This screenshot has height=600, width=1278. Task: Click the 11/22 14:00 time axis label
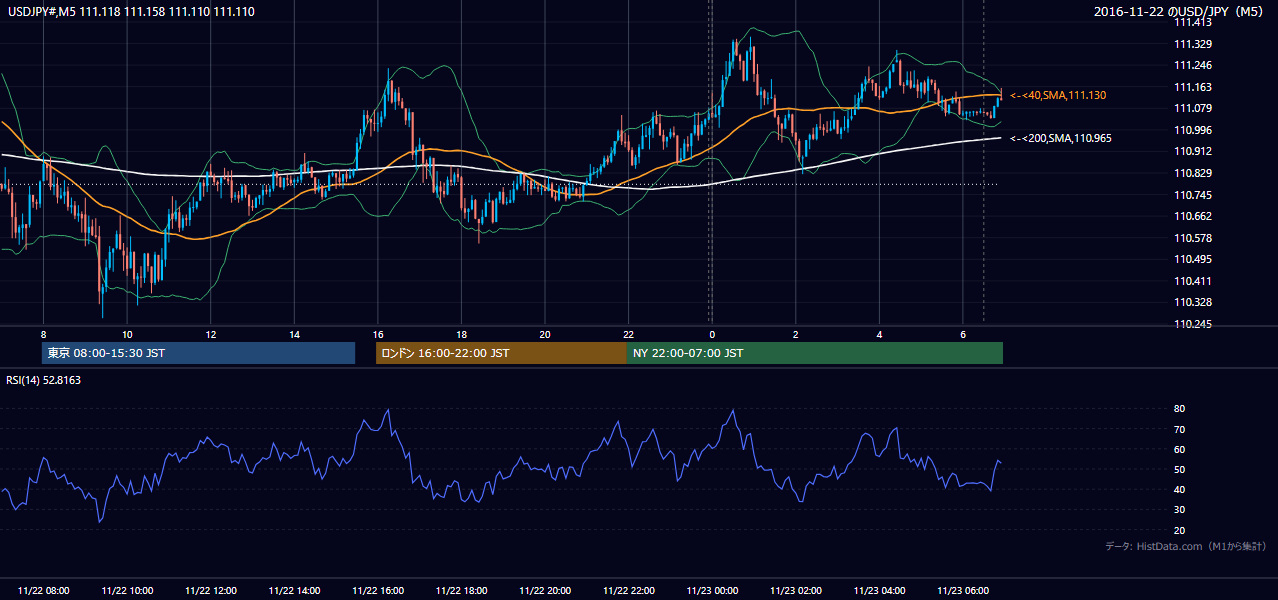[x=294, y=591]
